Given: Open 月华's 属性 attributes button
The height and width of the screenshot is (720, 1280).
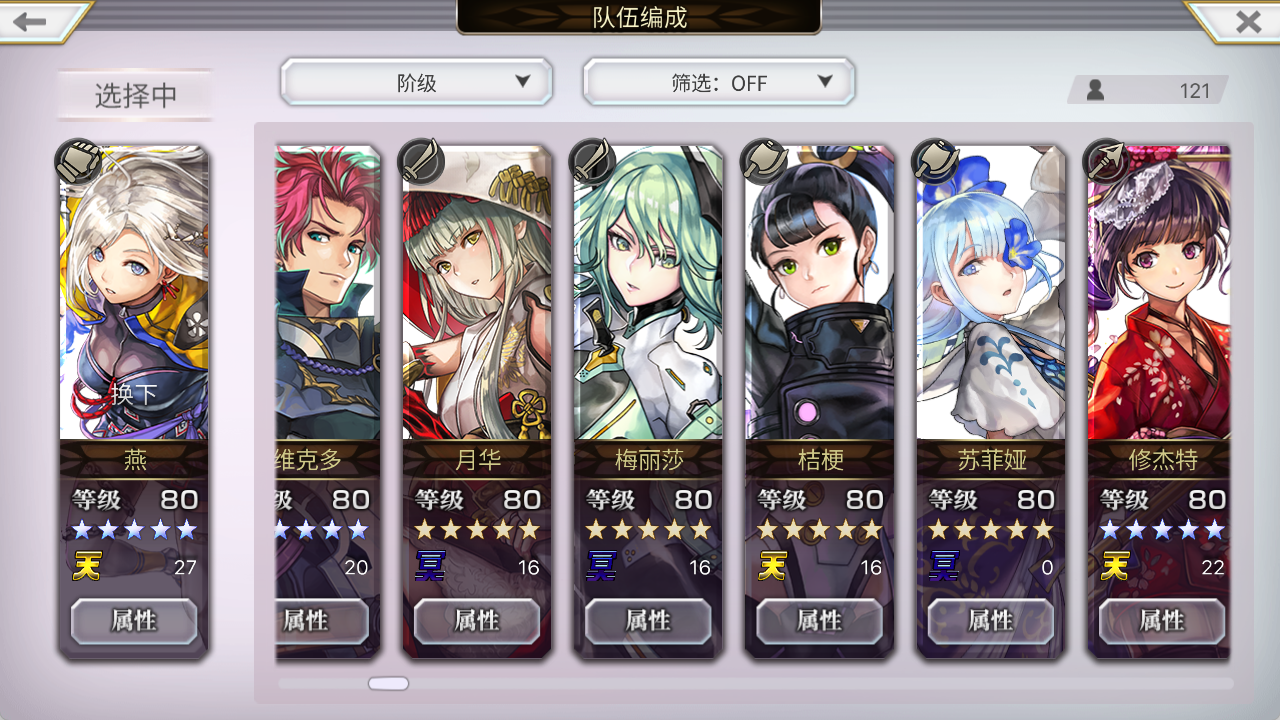Looking at the screenshot, I should pos(477,621).
